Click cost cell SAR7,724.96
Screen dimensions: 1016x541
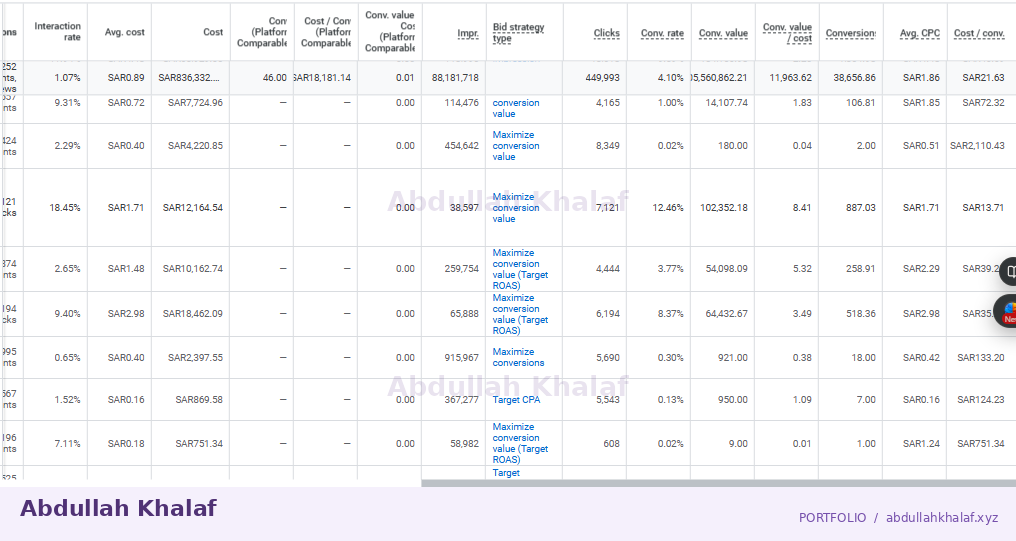coord(195,103)
